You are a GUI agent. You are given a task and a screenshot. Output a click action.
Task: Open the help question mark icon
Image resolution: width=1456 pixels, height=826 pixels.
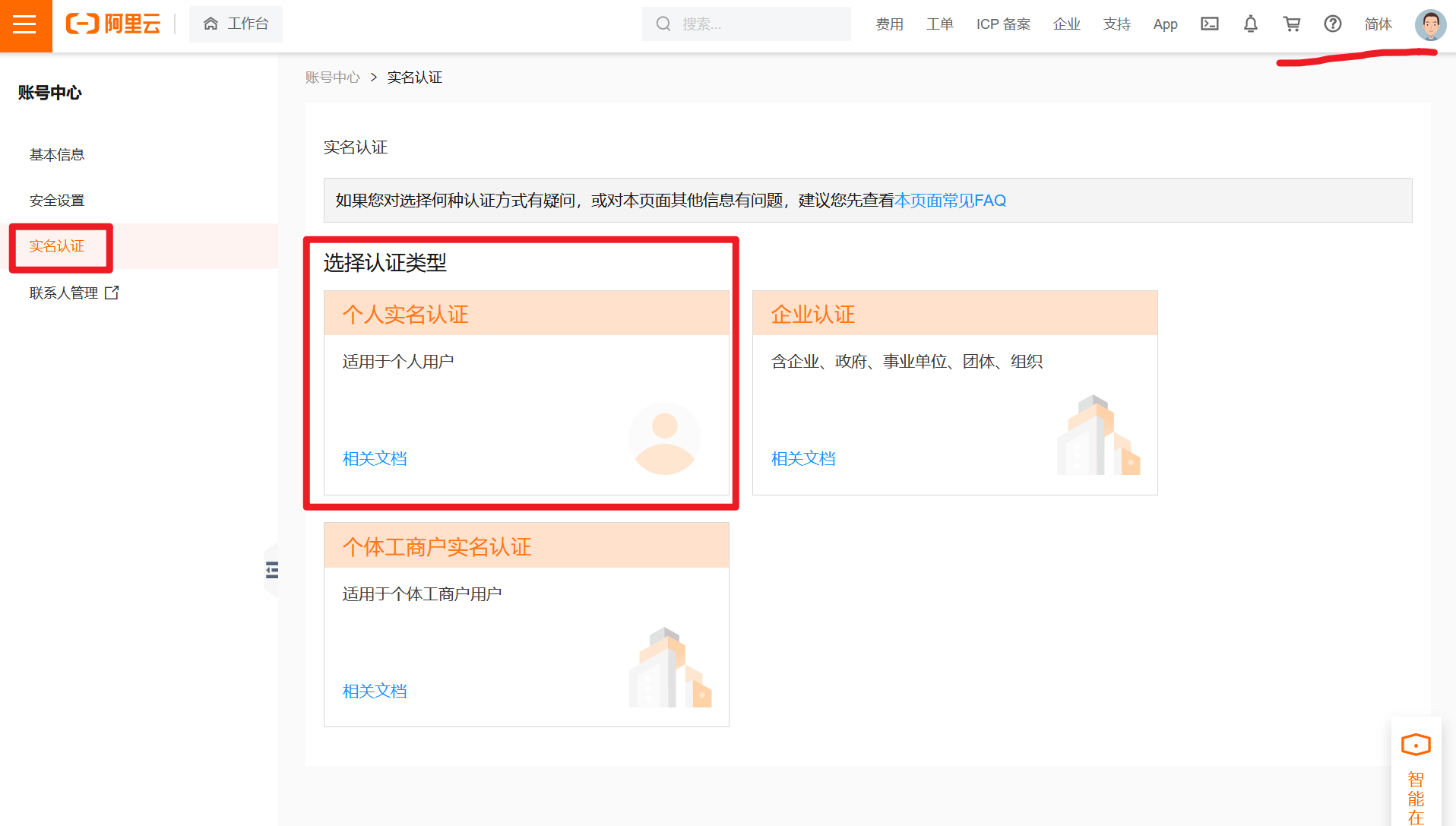point(1332,24)
